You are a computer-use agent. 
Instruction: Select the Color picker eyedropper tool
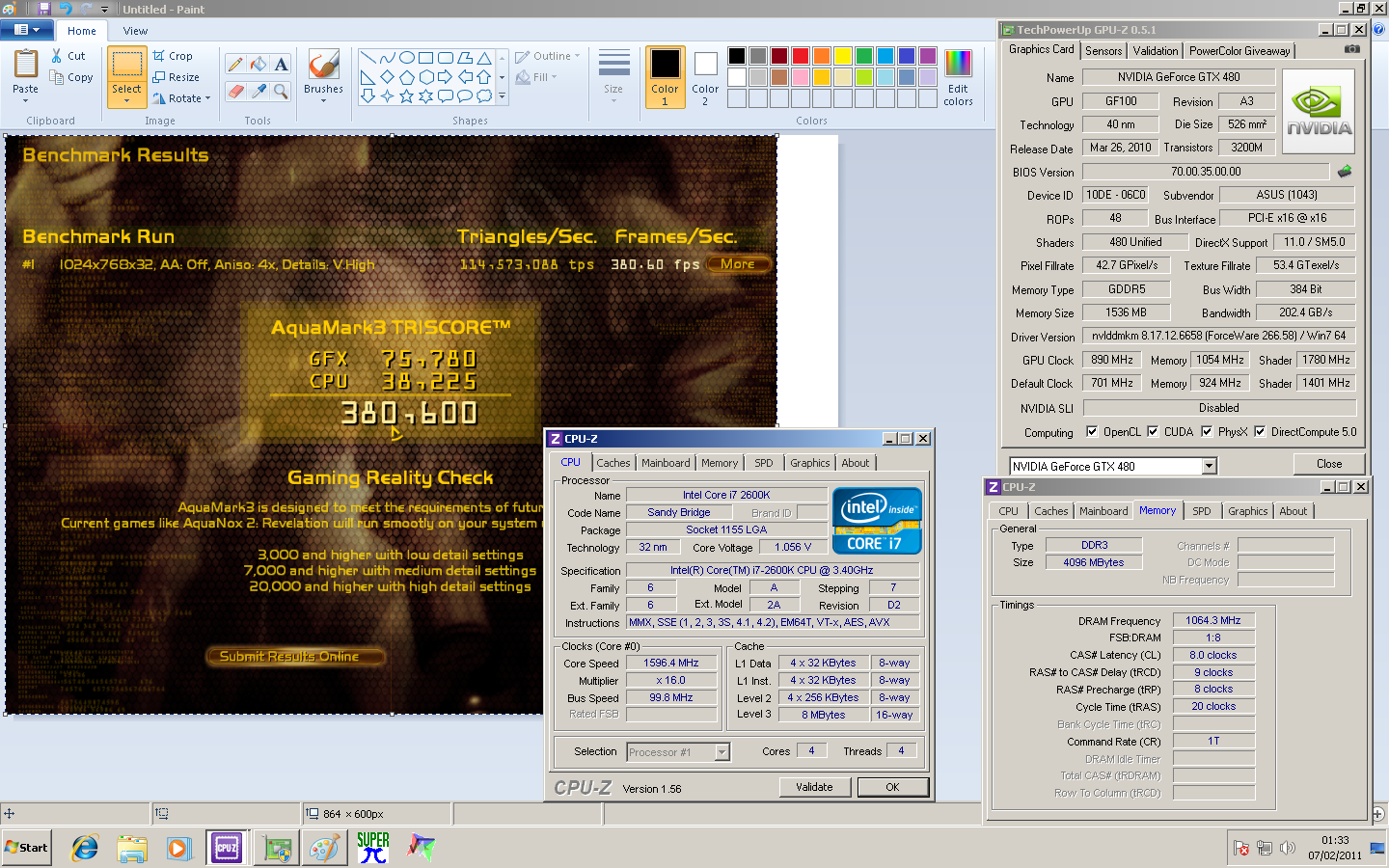click(x=258, y=91)
